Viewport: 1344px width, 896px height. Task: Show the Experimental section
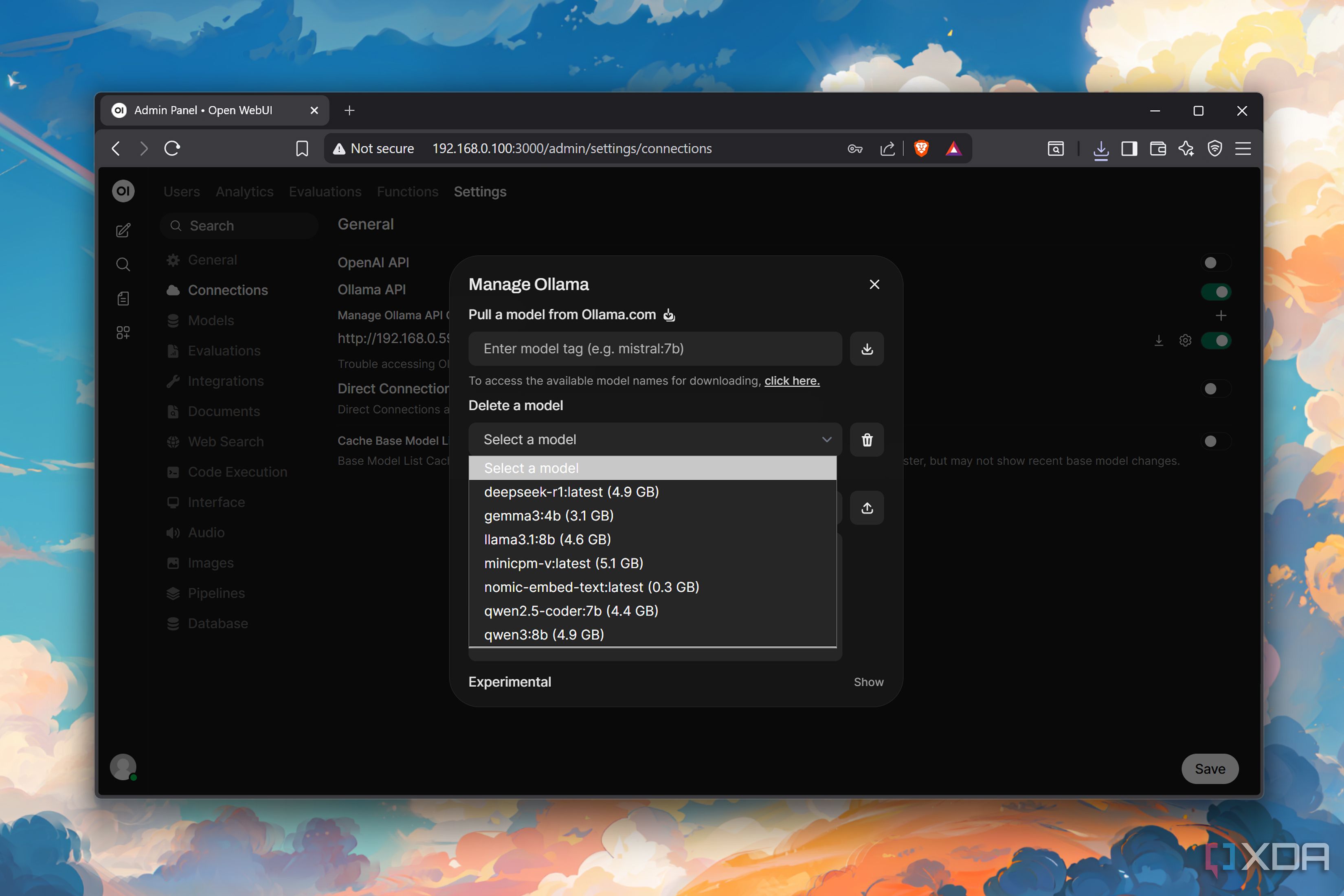(x=868, y=682)
